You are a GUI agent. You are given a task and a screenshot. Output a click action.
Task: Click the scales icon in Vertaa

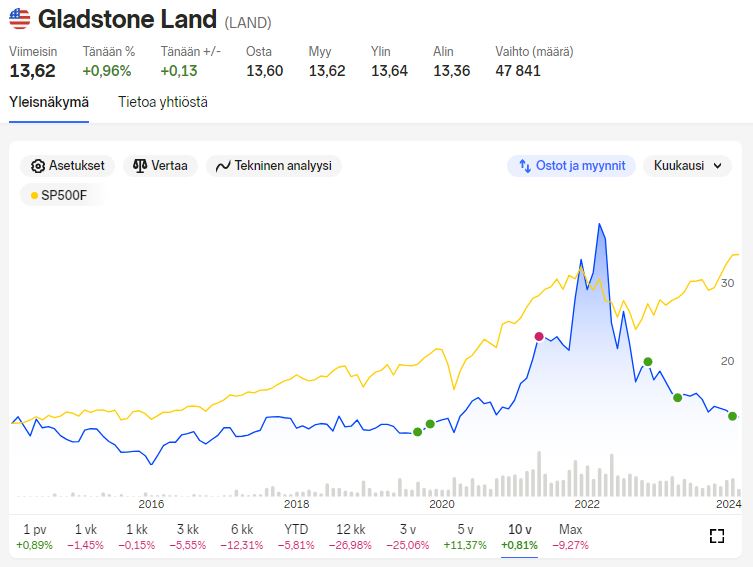point(140,166)
